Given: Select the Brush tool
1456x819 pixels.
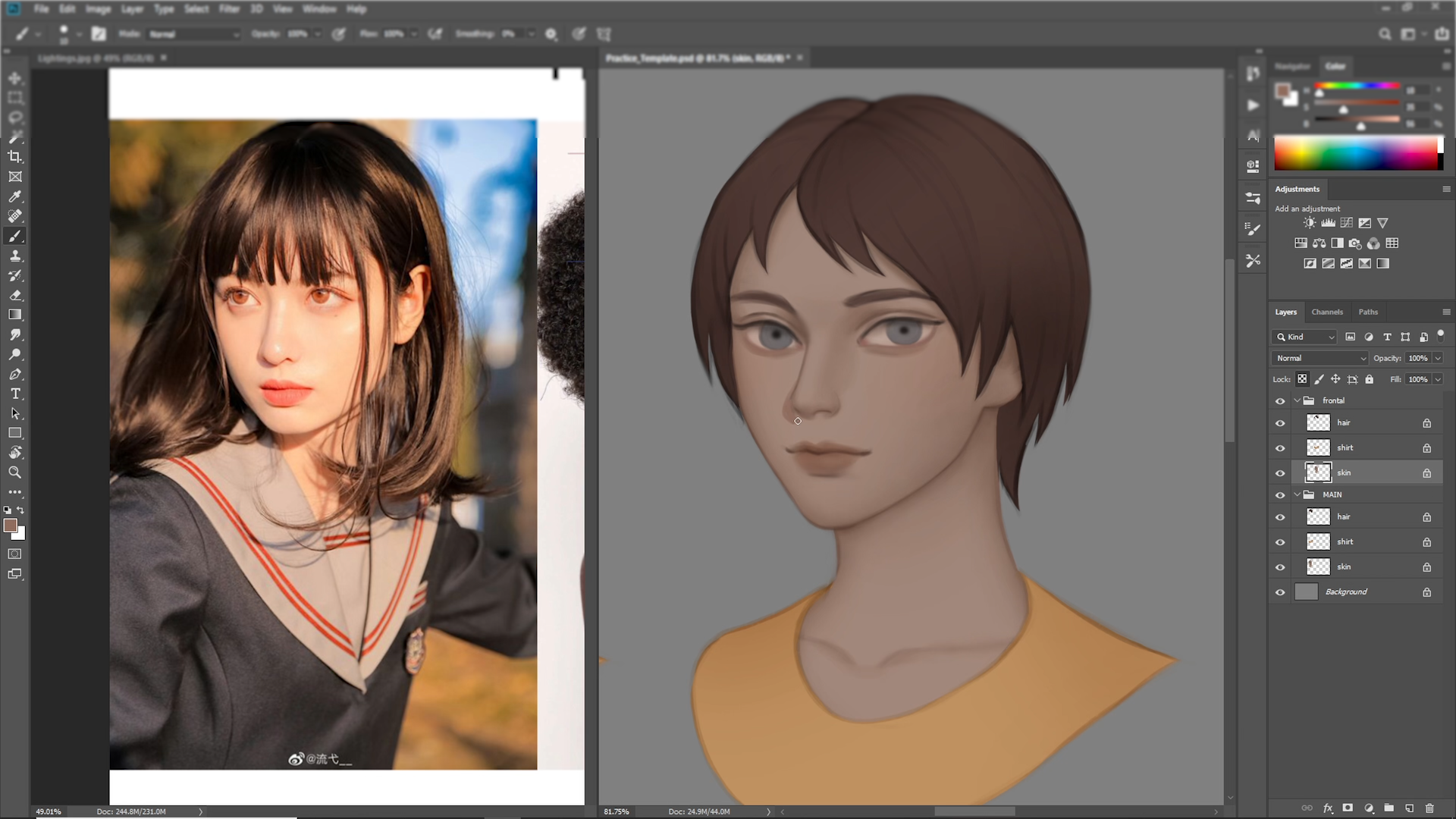Looking at the screenshot, I should tap(14, 236).
